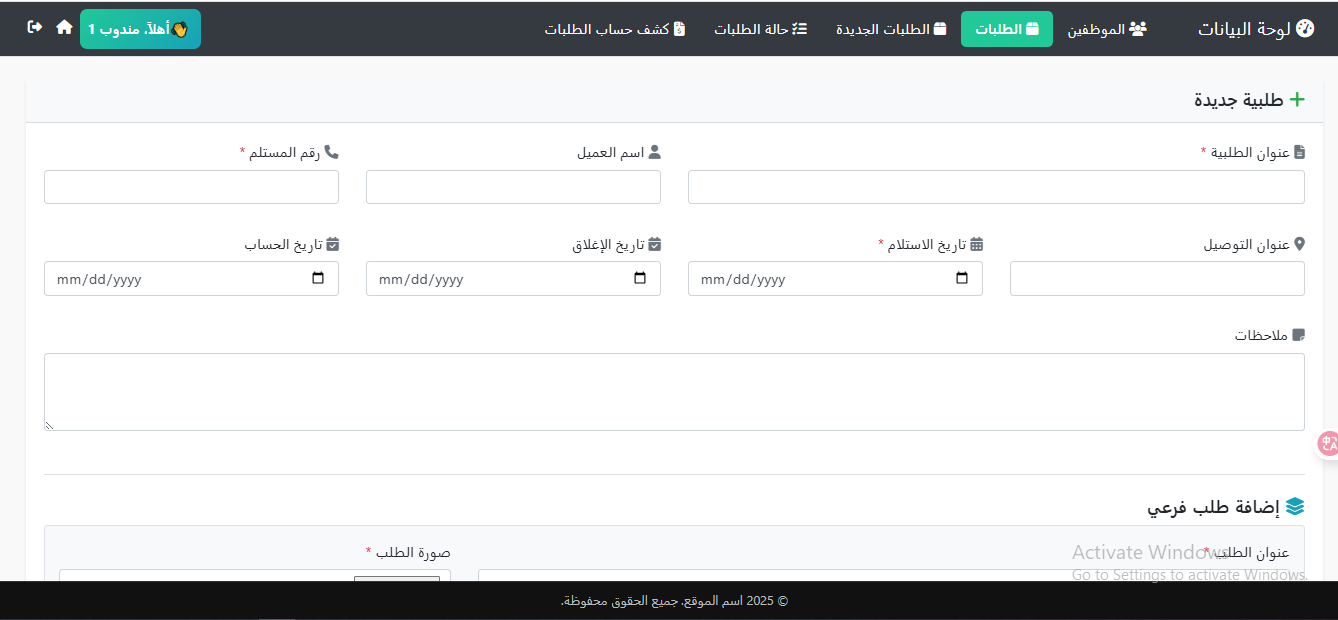1338x620 pixels.
Task: Click the green الطلبات button
Action: (x=1006, y=29)
